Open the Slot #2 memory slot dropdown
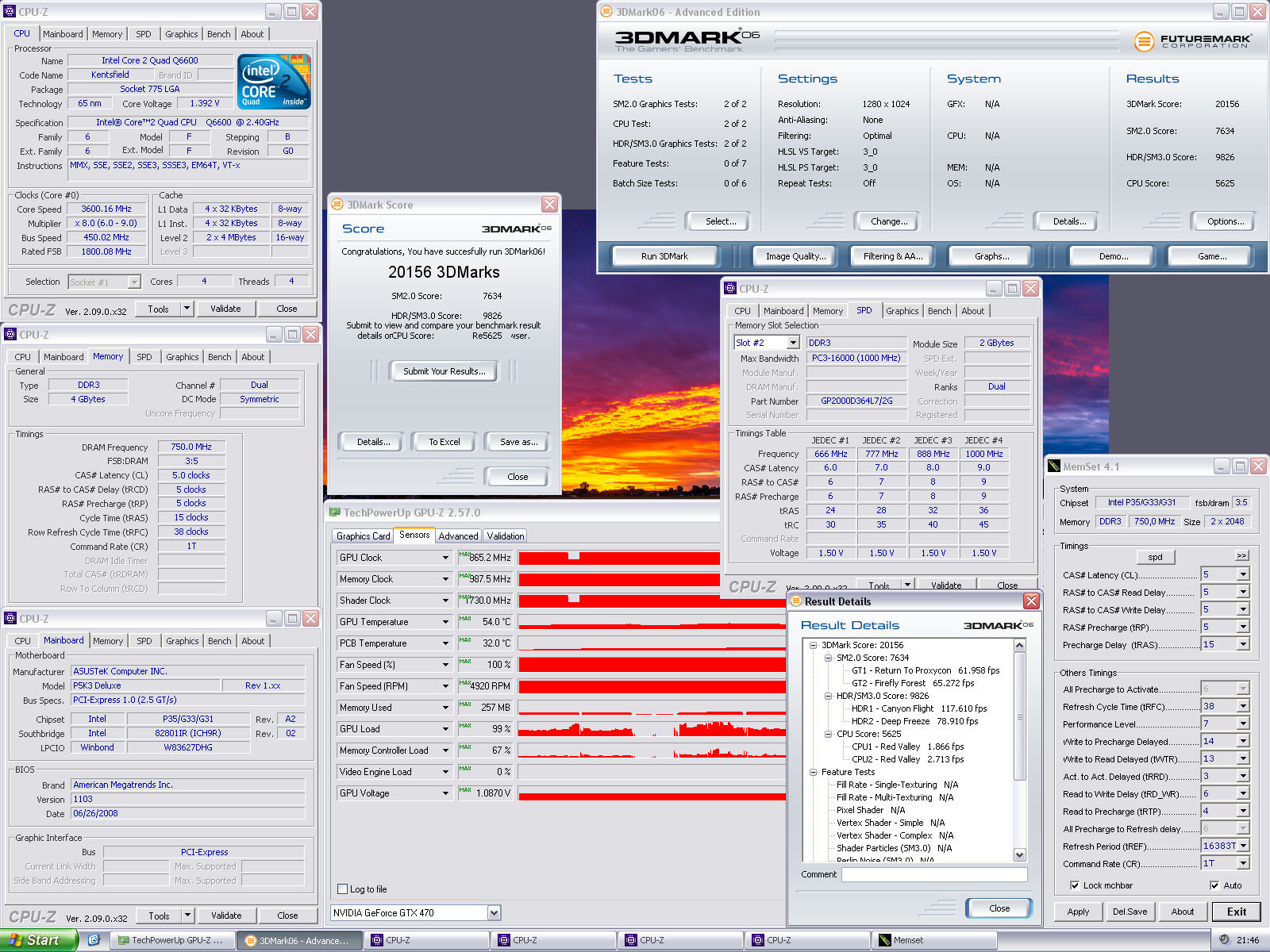 [792, 343]
